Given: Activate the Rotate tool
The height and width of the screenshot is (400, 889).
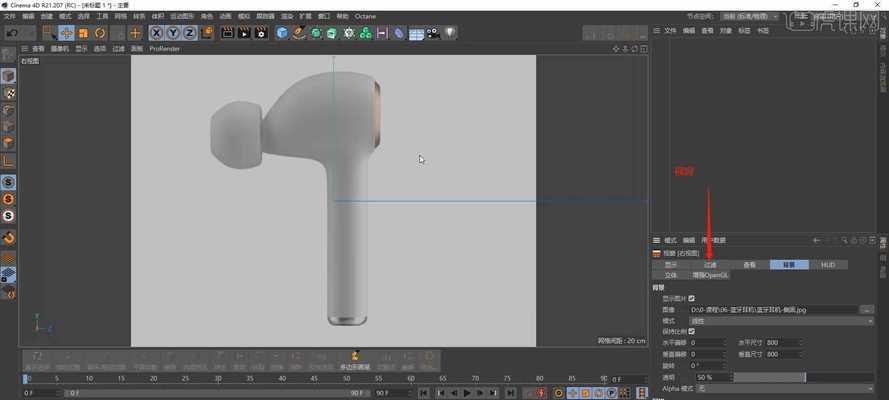Looking at the screenshot, I should tap(100, 33).
